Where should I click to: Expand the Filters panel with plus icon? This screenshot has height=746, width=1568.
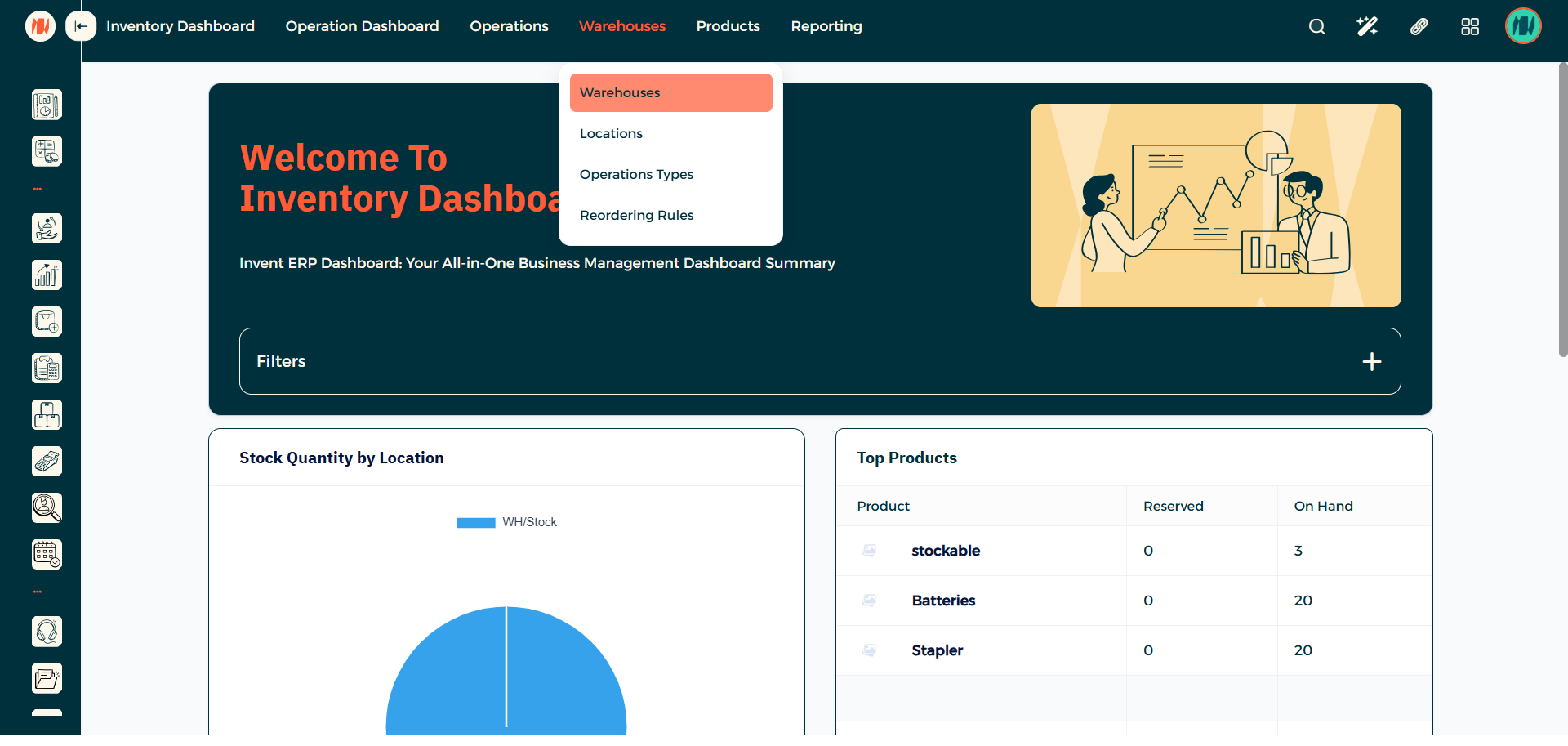point(1371,361)
